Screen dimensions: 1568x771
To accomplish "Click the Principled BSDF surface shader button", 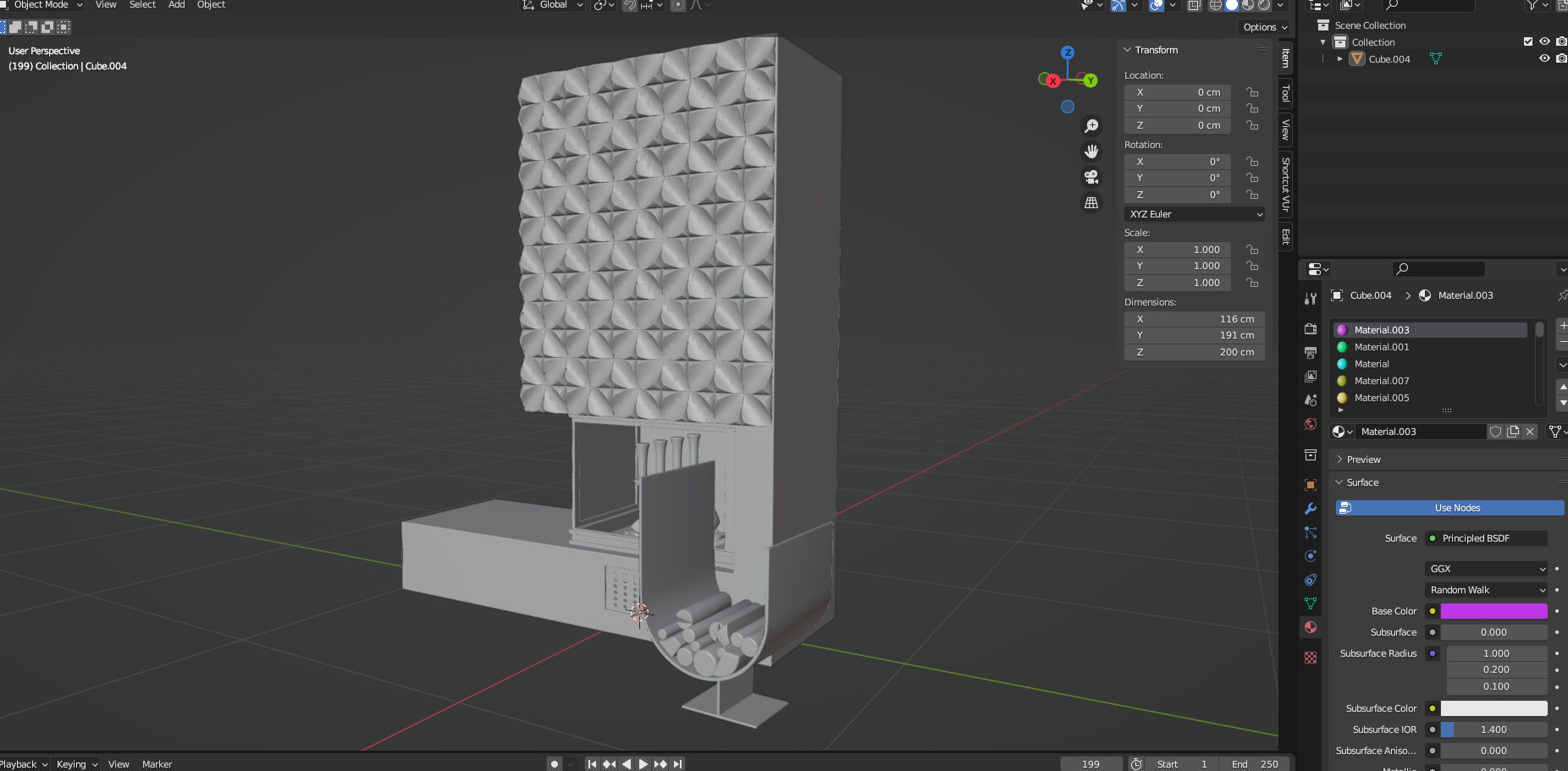I will coord(1487,538).
